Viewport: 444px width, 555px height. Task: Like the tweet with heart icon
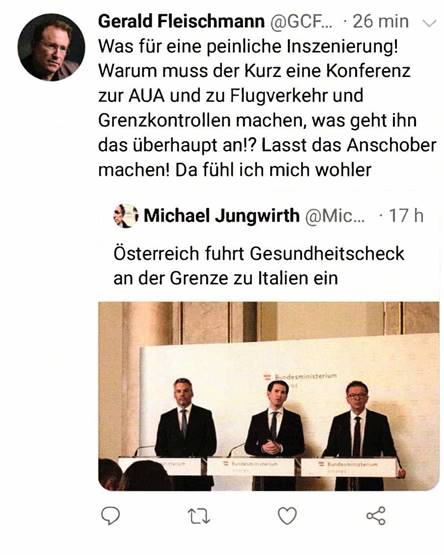[287, 516]
